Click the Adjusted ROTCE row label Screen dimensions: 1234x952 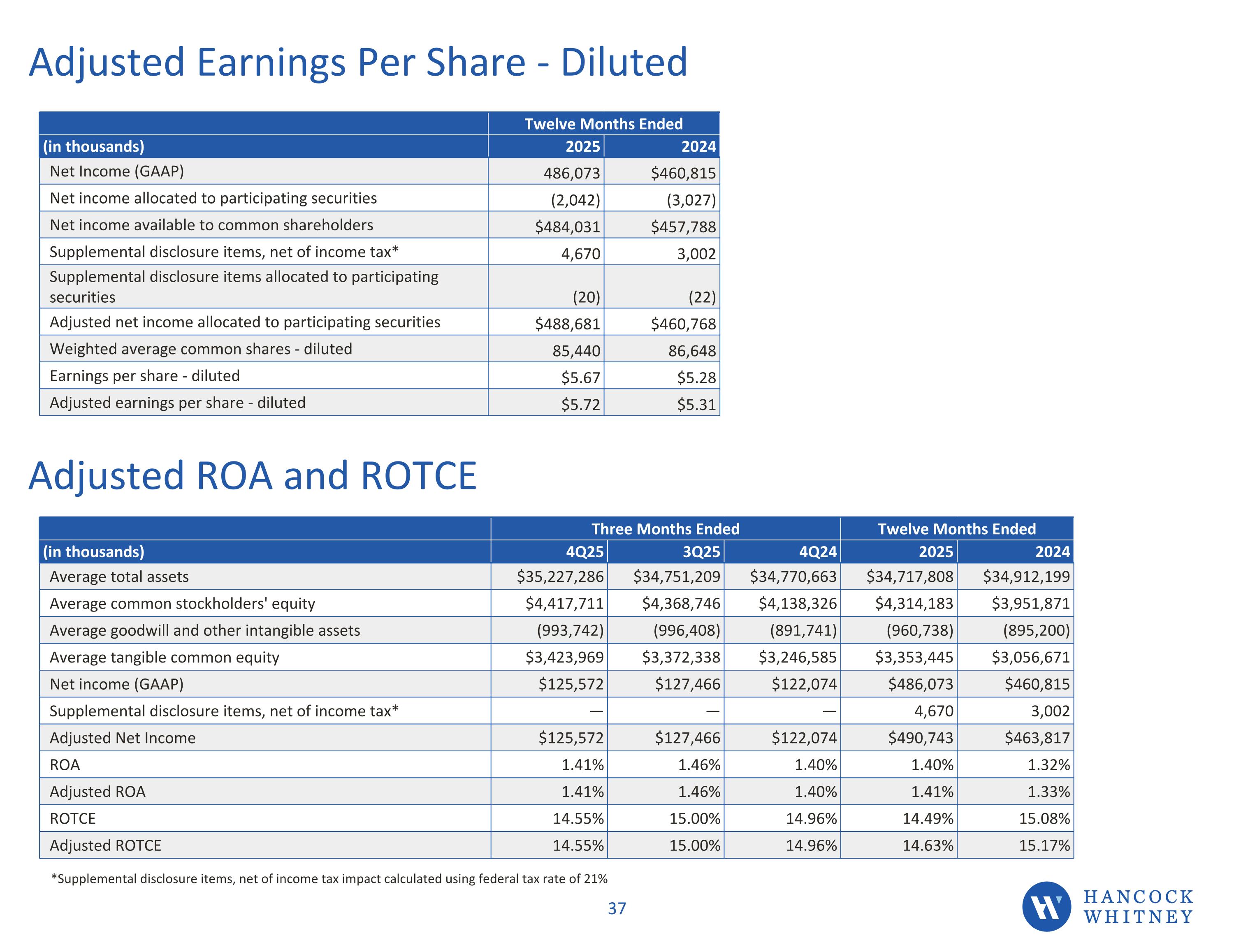(x=106, y=846)
